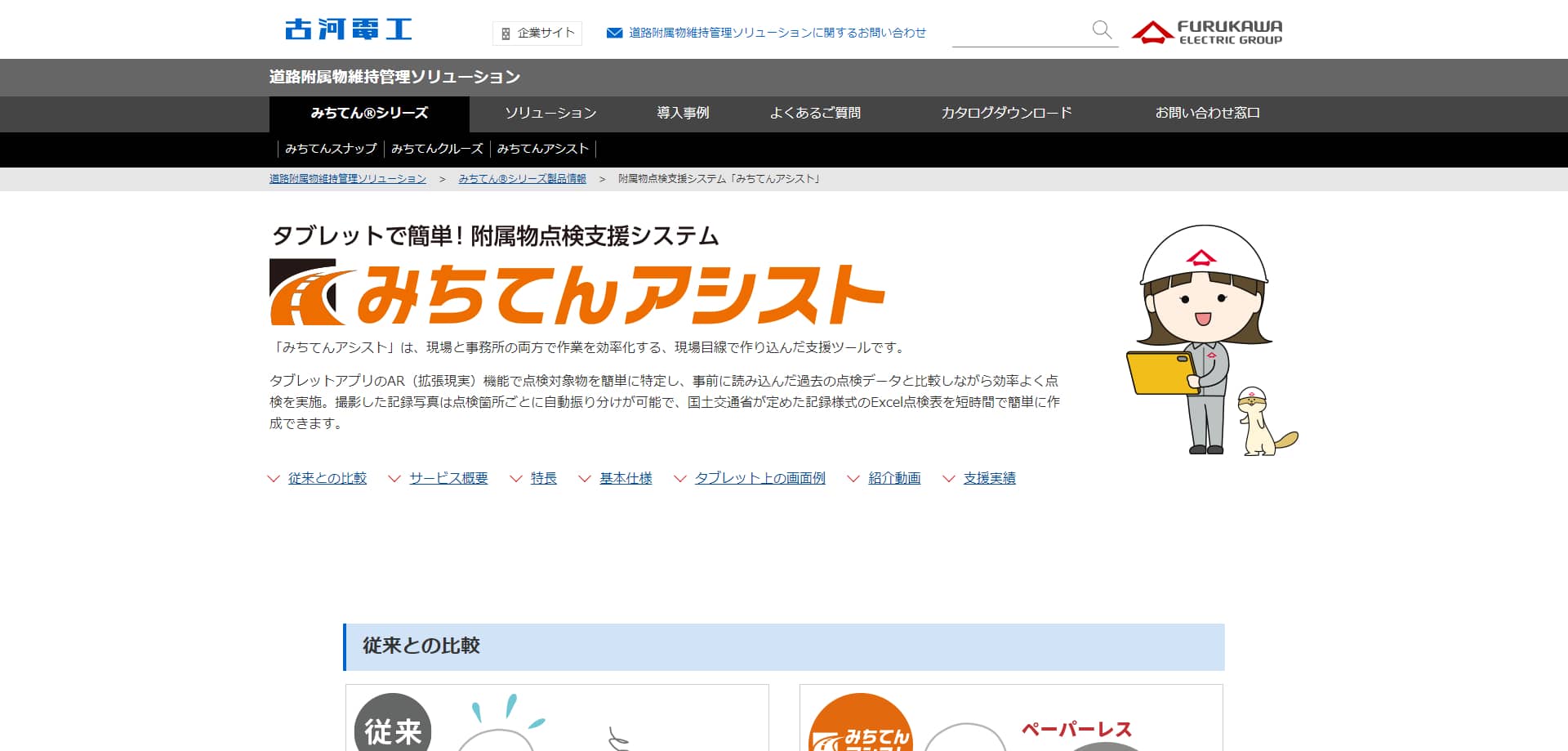1568x751 pixels.
Task: Click the search magnifier icon
Action: point(1102,30)
